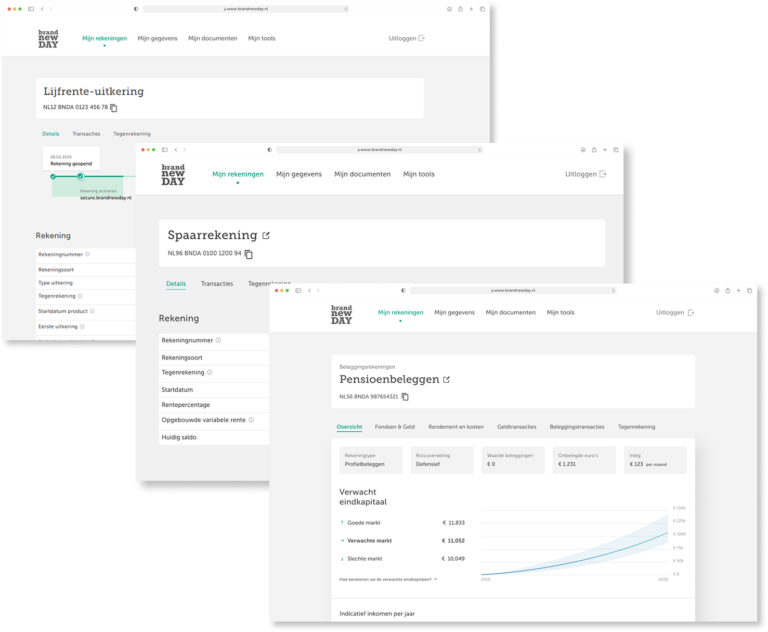768x632 pixels.
Task: Click info icon next to Opgebouwde variabele rente
Action: point(251,420)
